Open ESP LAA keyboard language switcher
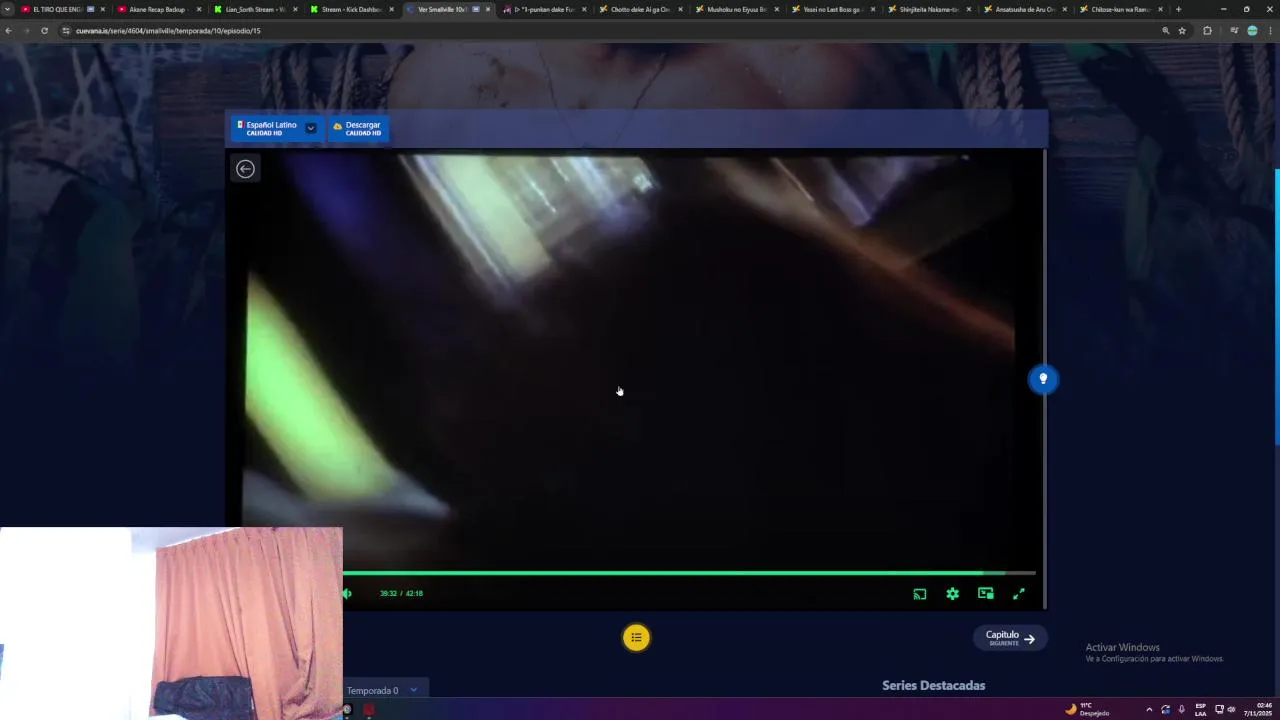The image size is (1280, 720). (1201, 709)
